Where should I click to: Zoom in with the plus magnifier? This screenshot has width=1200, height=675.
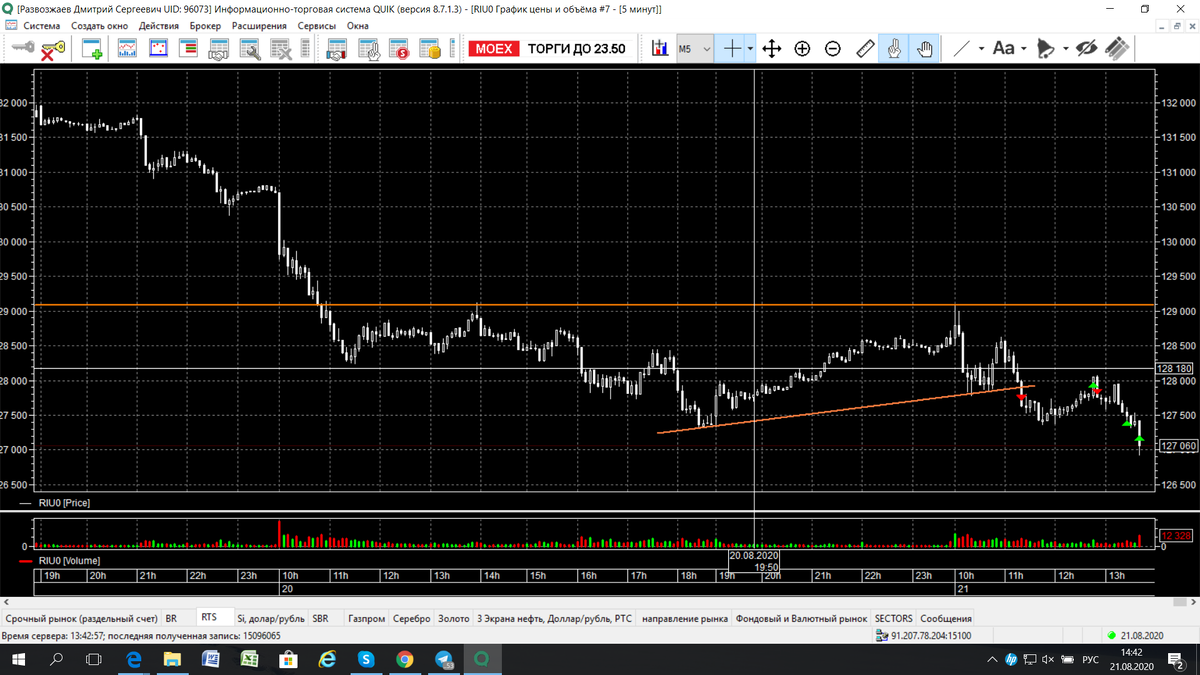point(802,48)
